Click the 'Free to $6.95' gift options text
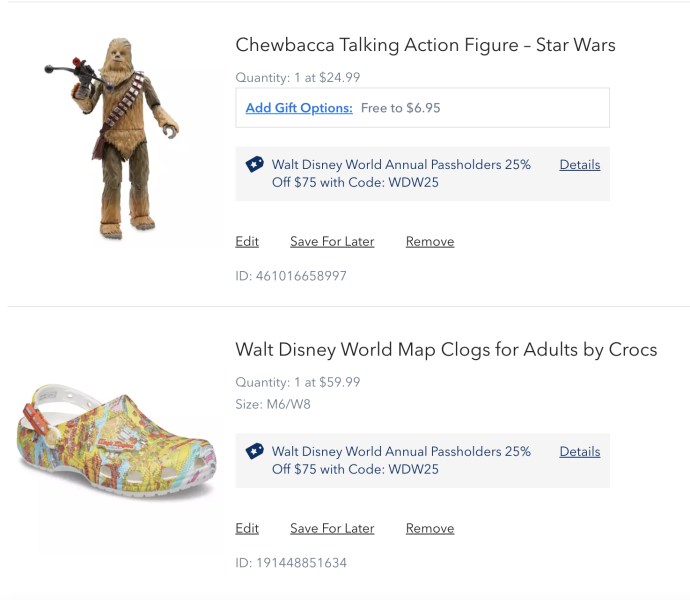 (401, 108)
